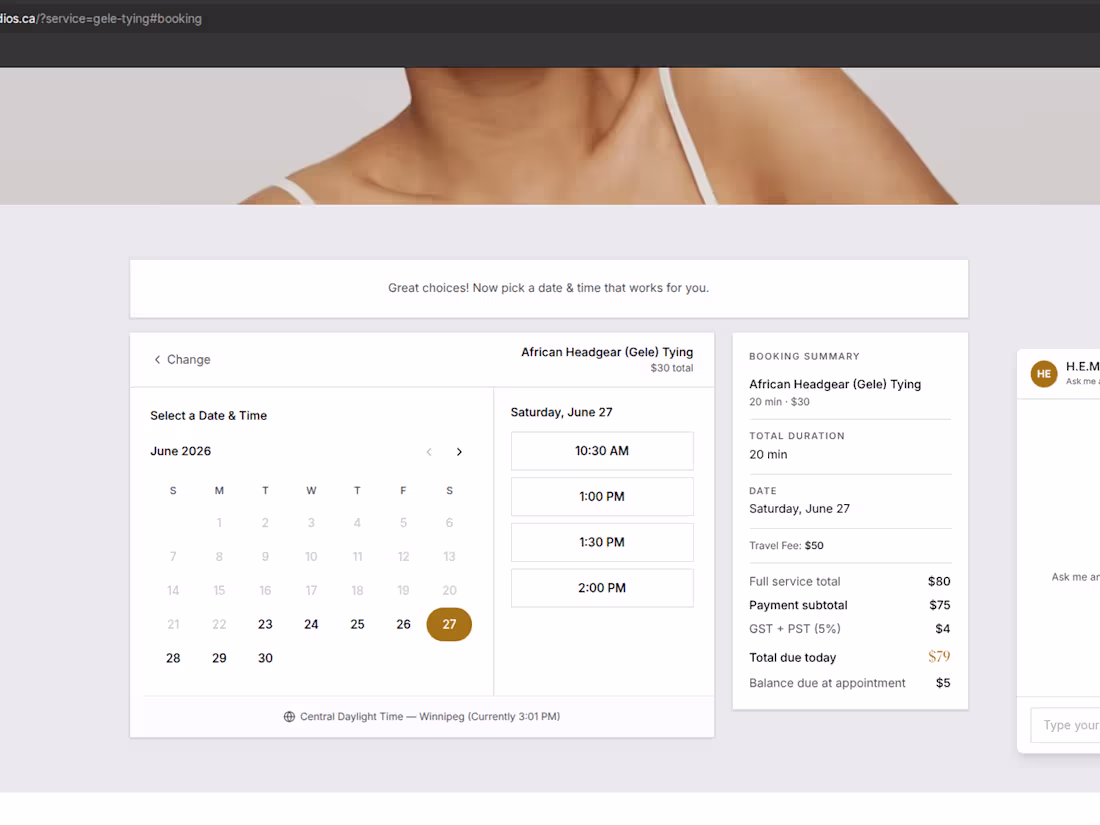Click the '20 min' total duration value
This screenshot has height=825, width=1100.
[x=768, y=455]
